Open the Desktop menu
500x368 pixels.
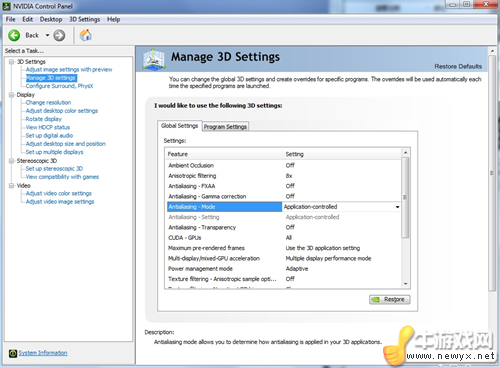[51, 19]
